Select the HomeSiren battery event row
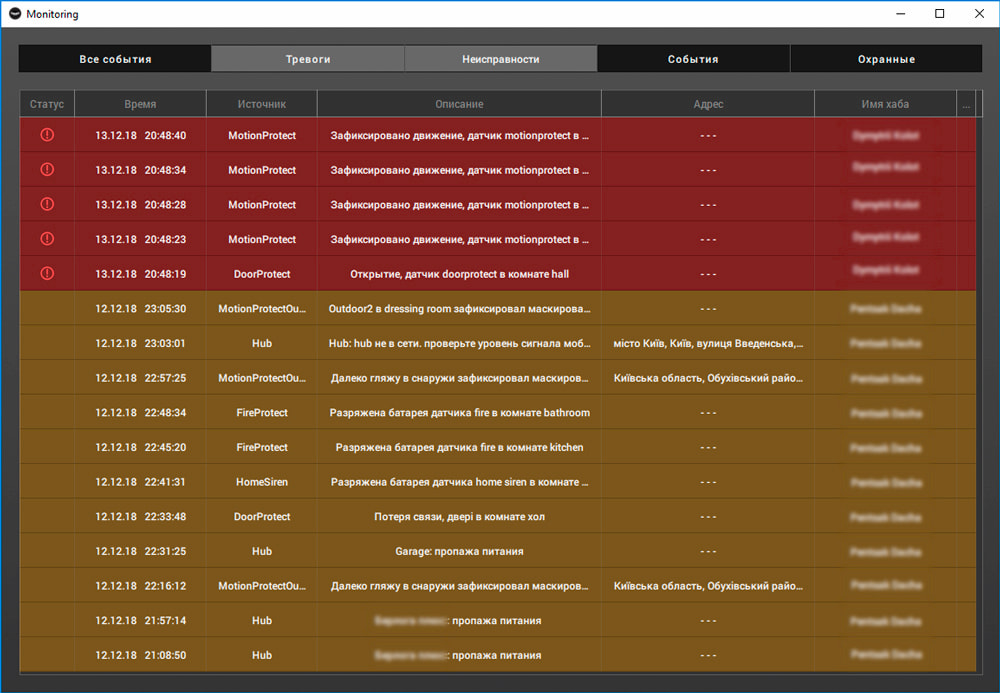The height and width of the screenshot is (693, 1000). (459, 482)
